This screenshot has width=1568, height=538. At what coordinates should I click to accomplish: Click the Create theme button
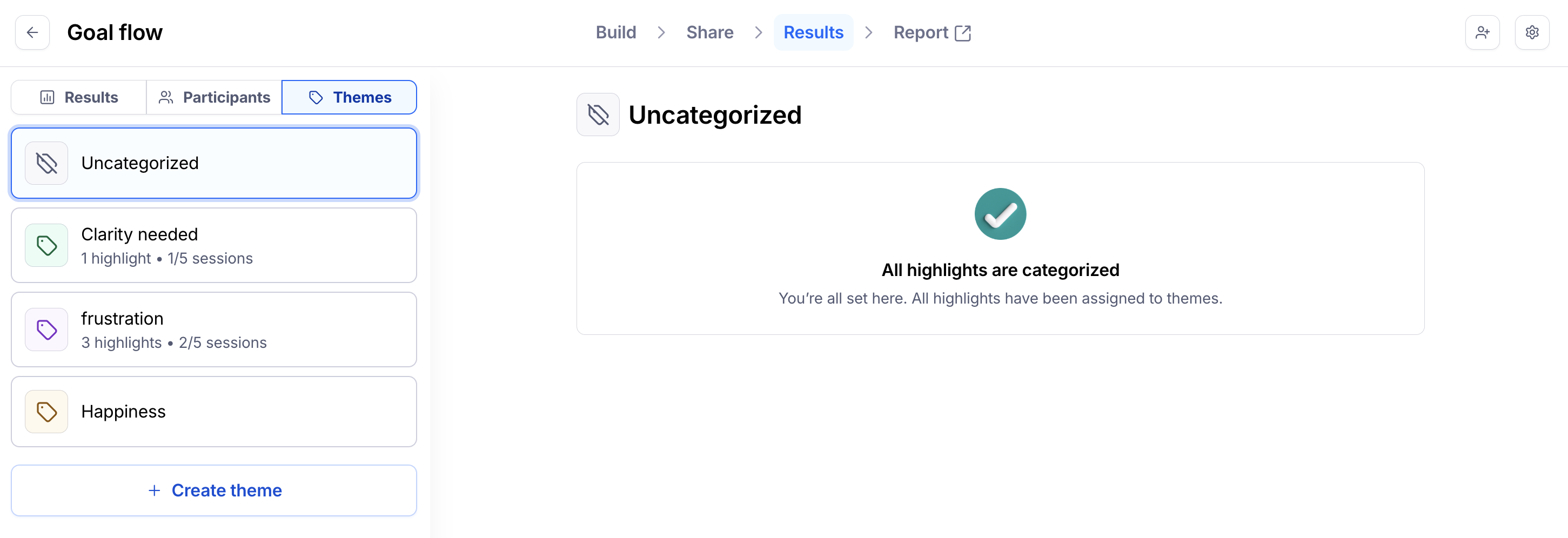point(215,490)
